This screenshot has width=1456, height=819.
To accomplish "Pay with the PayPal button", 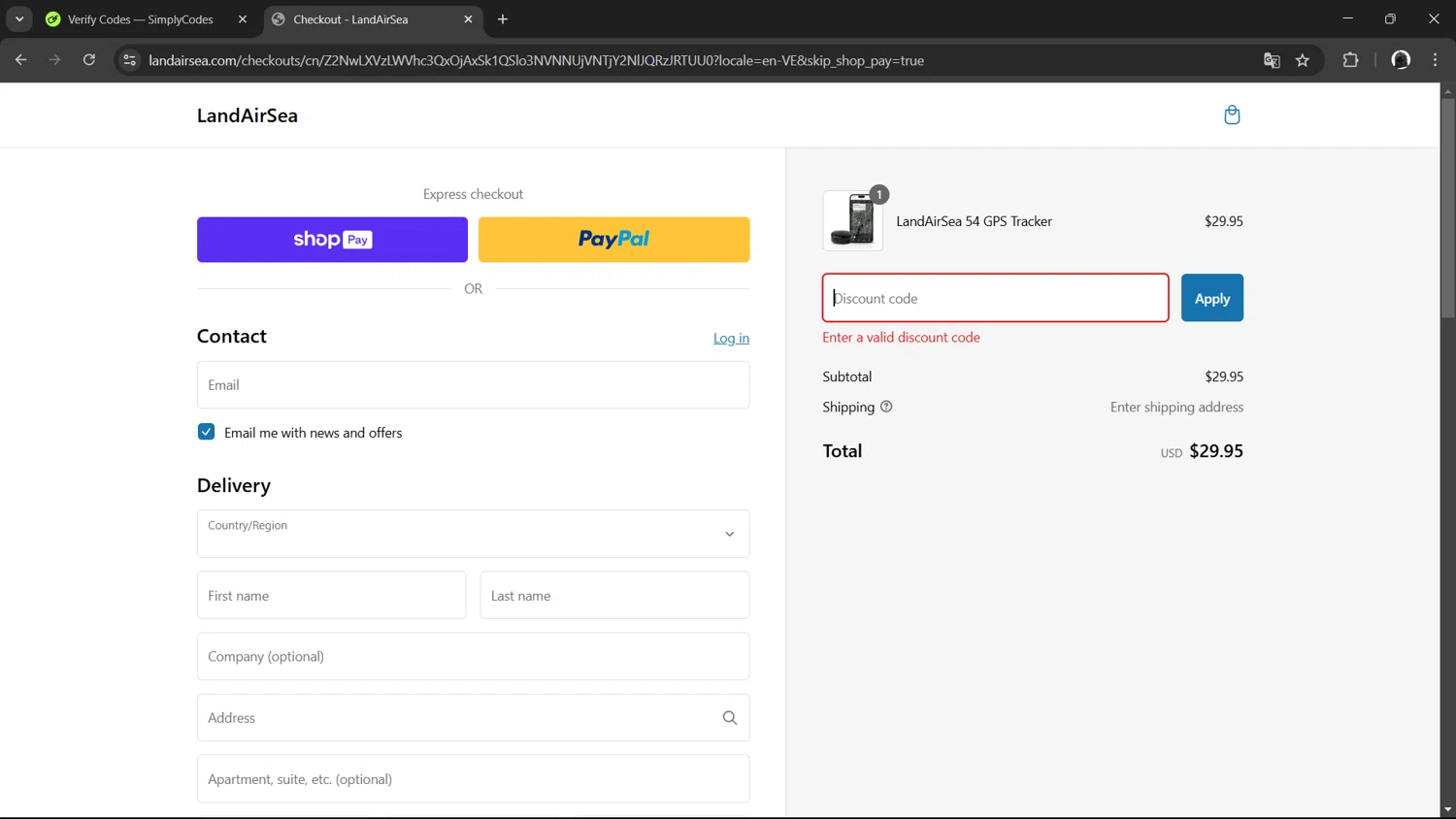I will click(614, 240).
